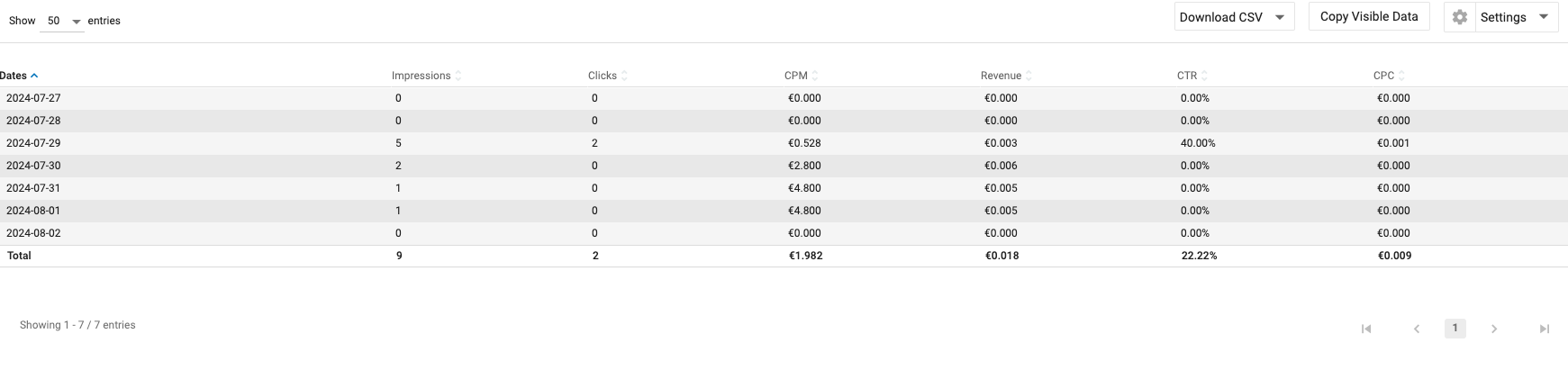This screenshot has height=370, width=1568.
Task: Jump to last page of results
Action: 1544,329
